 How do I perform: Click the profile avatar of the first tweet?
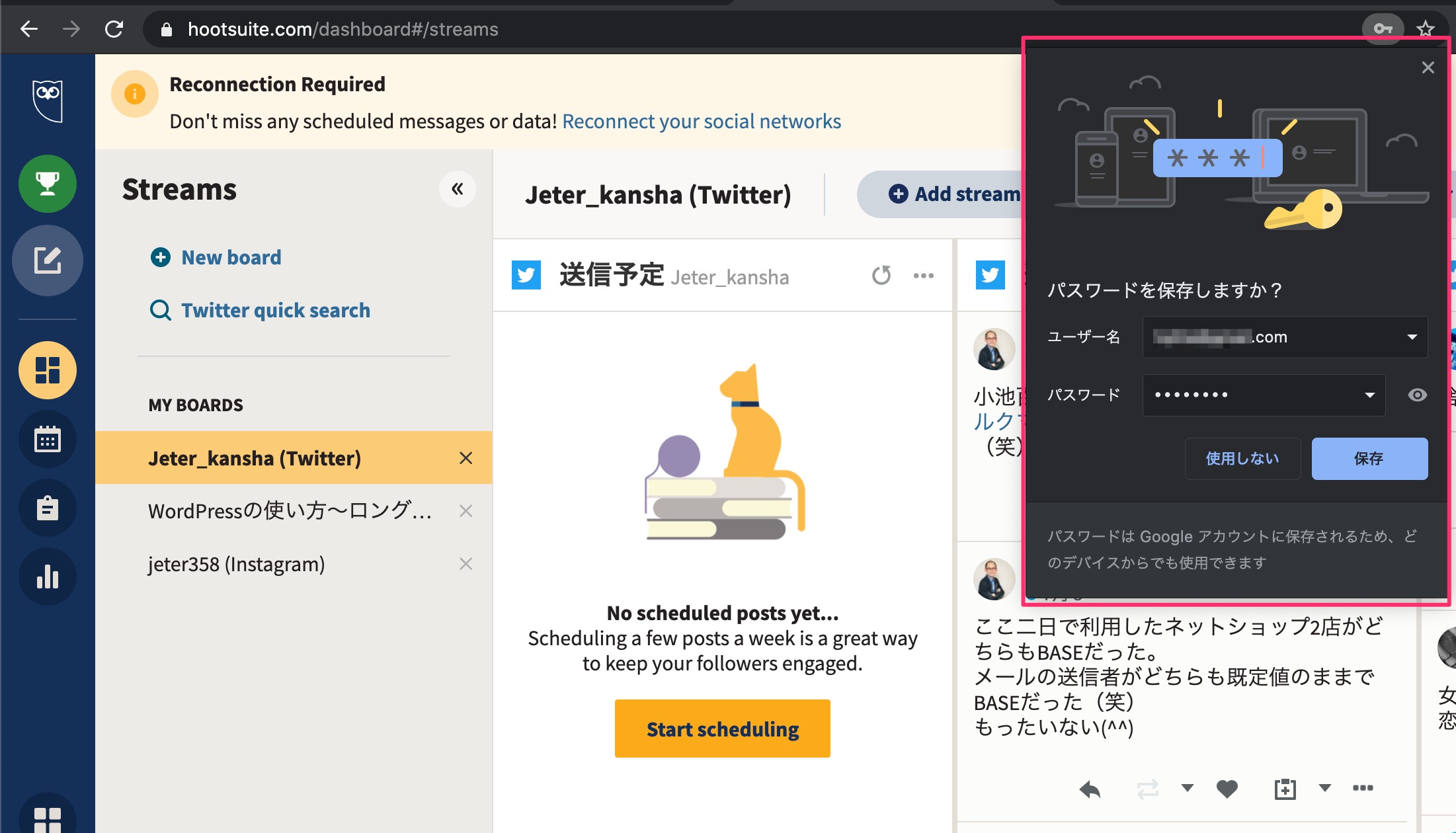tap(994, 349)
